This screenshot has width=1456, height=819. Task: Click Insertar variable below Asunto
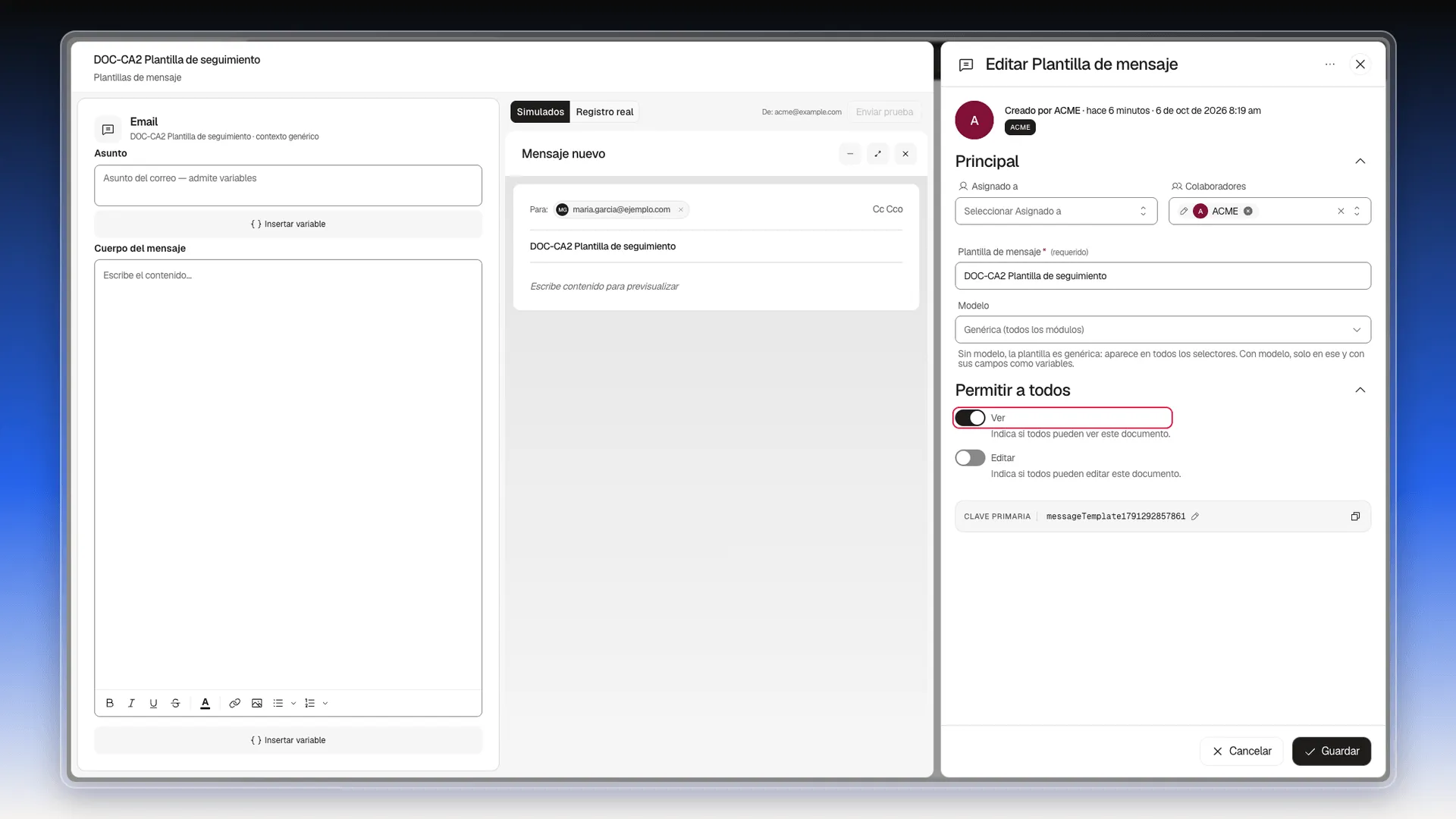[x=288, y=224]
